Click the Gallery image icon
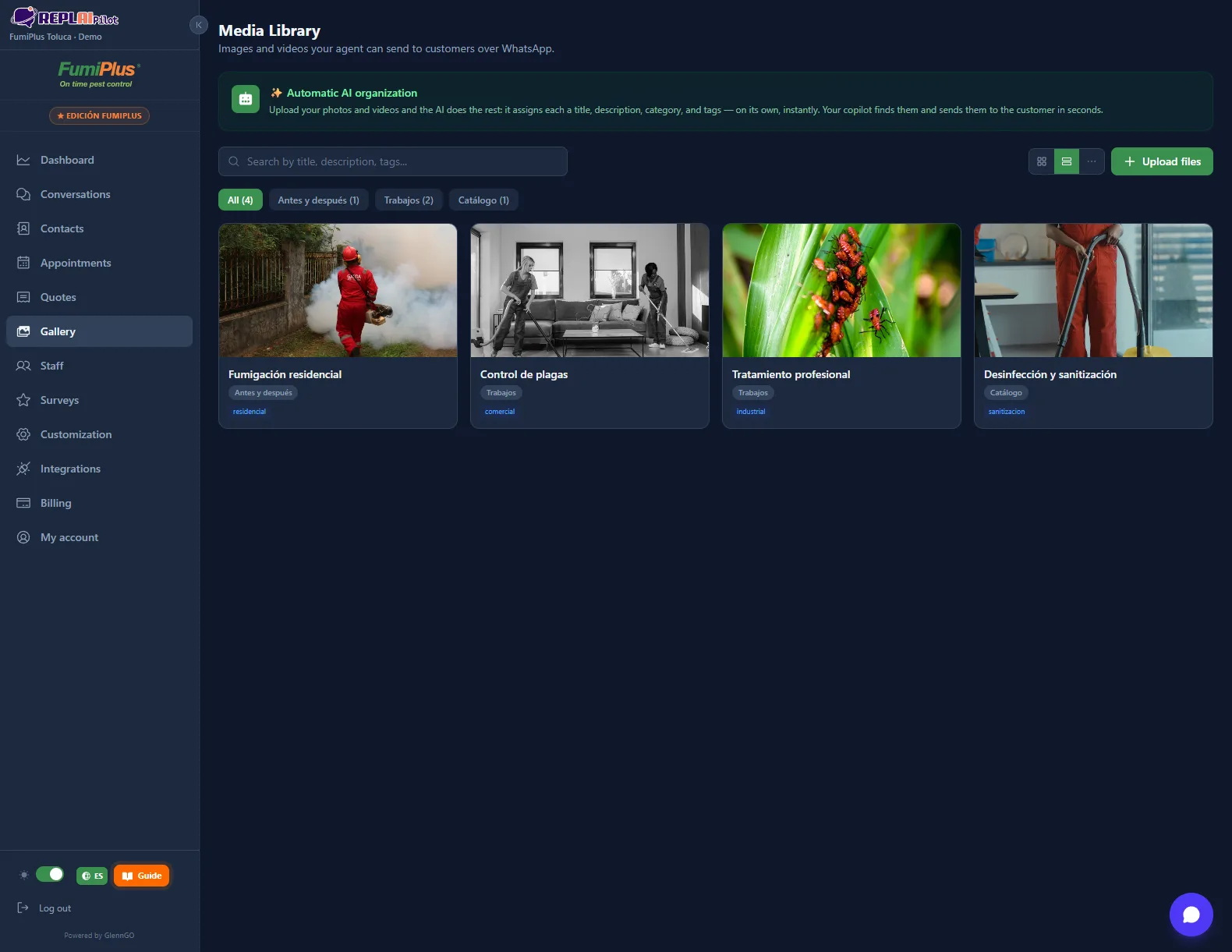1232x952 pixels. pyautogui.click(x=23, y=331)
